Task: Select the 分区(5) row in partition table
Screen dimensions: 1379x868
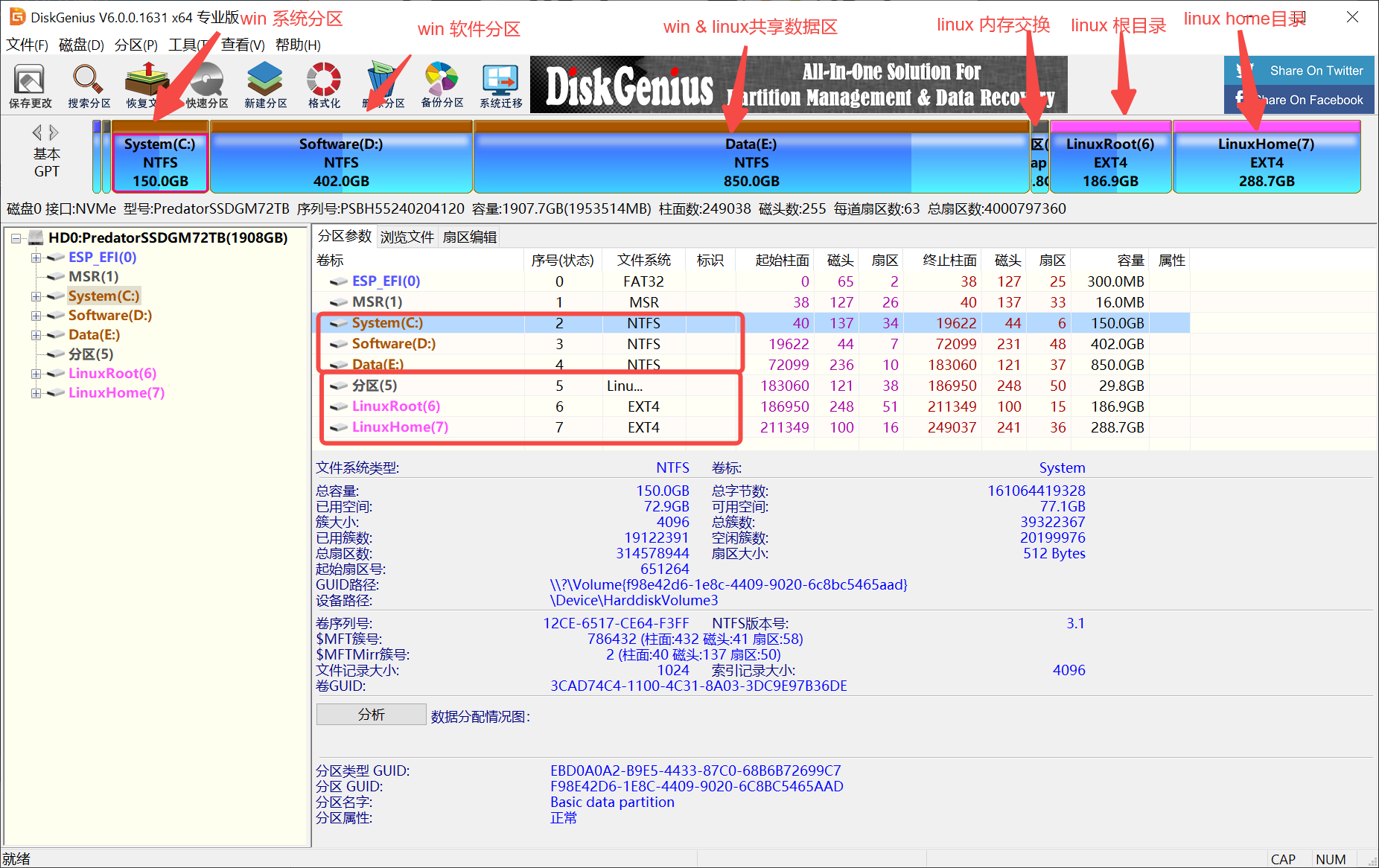Action: 752,386
